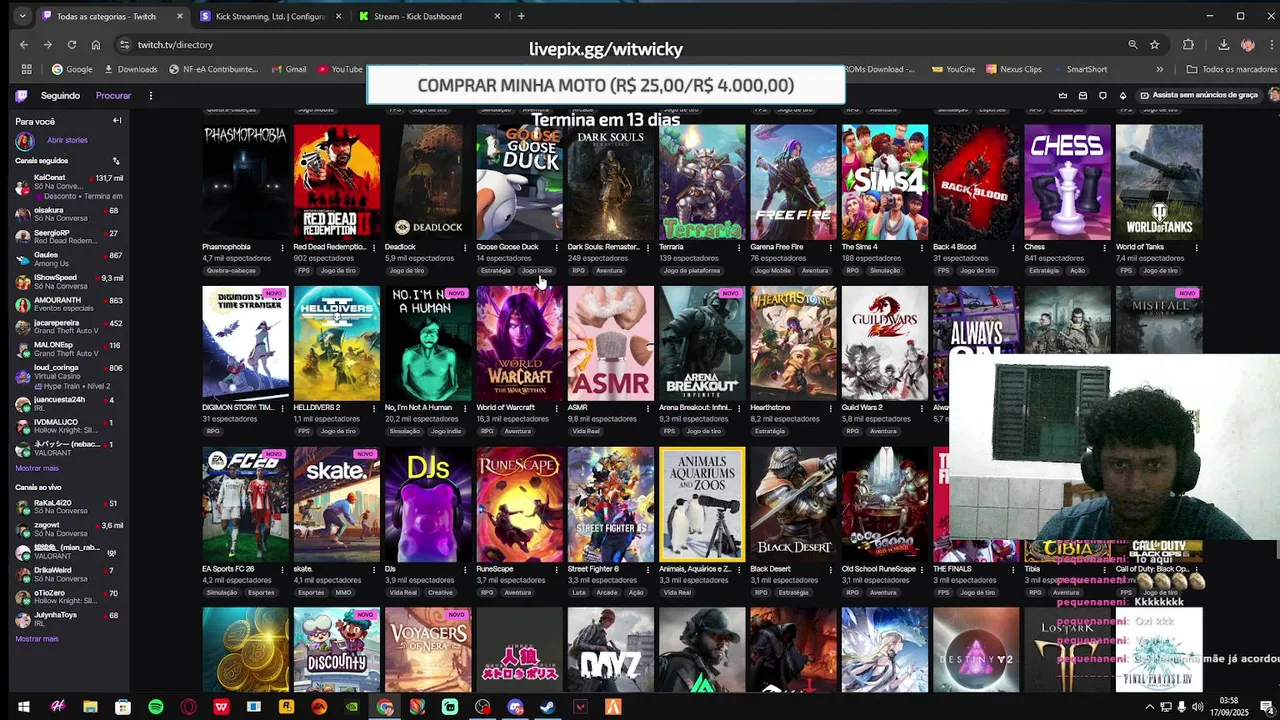Image resolution: width=1280 pixels, height=720 pixels.
Task: Open the Seguindo tab on Twitch
Action: 60,96
